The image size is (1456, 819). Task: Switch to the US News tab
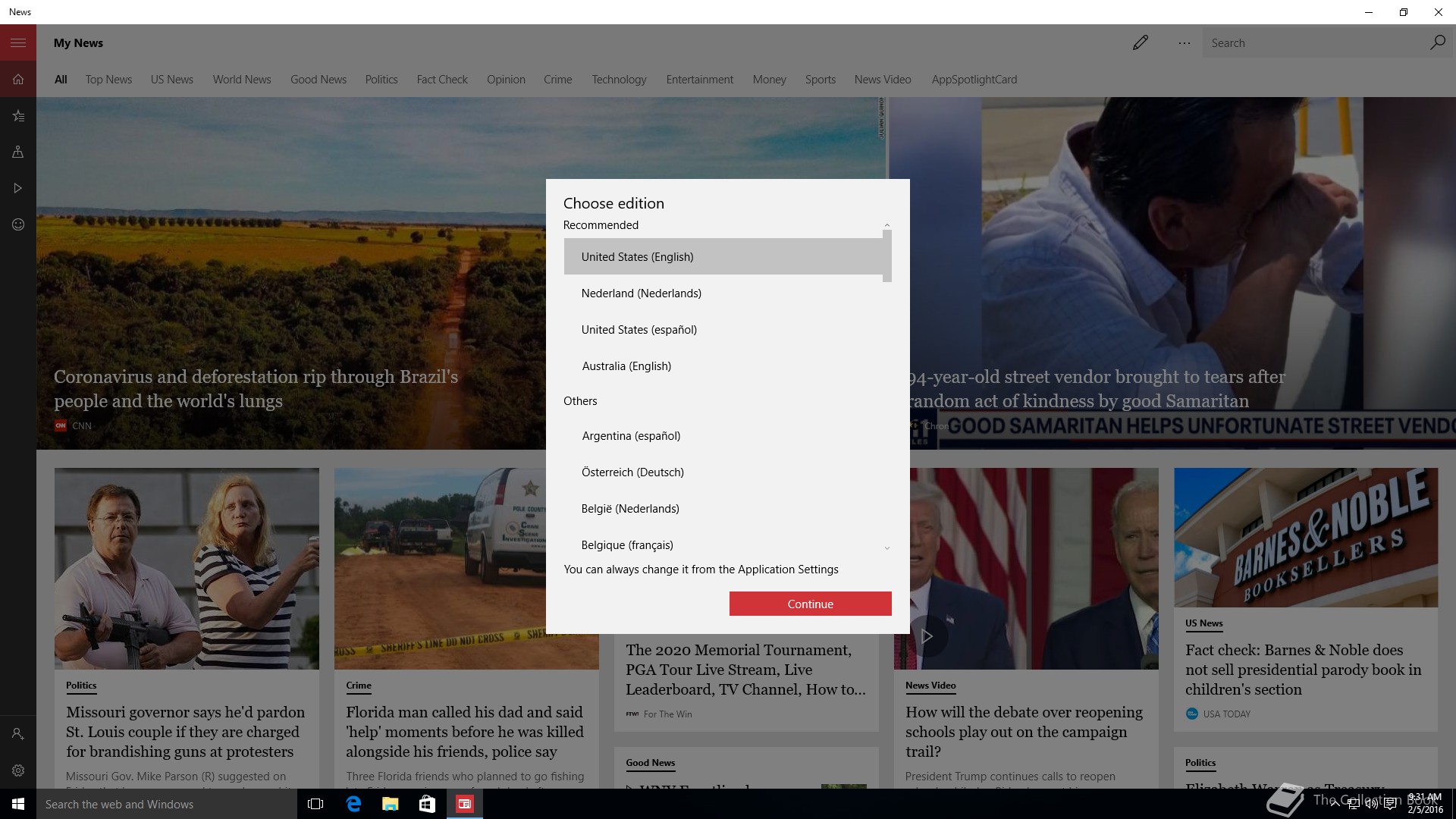click(172, 79)
